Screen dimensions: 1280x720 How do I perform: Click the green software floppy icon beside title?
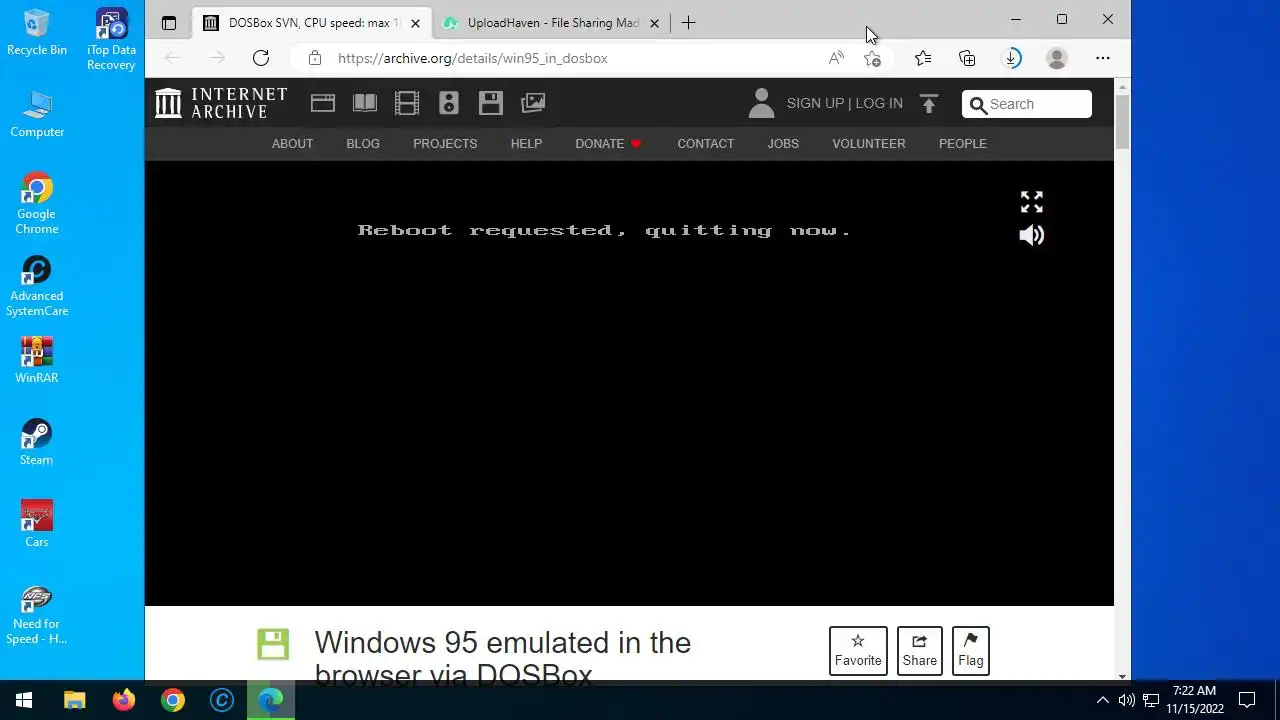click(273, 644)
